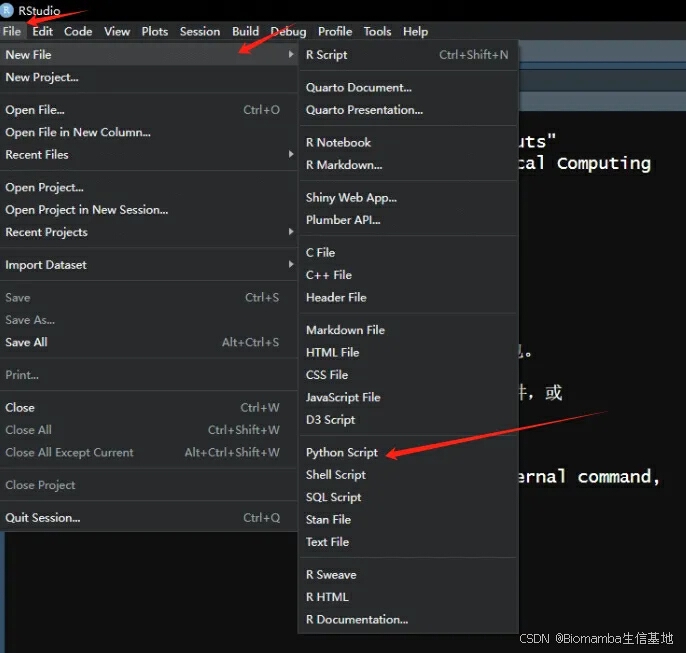Click the Close menu entry
Viewport: 686px width, 653px height.
click(x=149, y=408)
